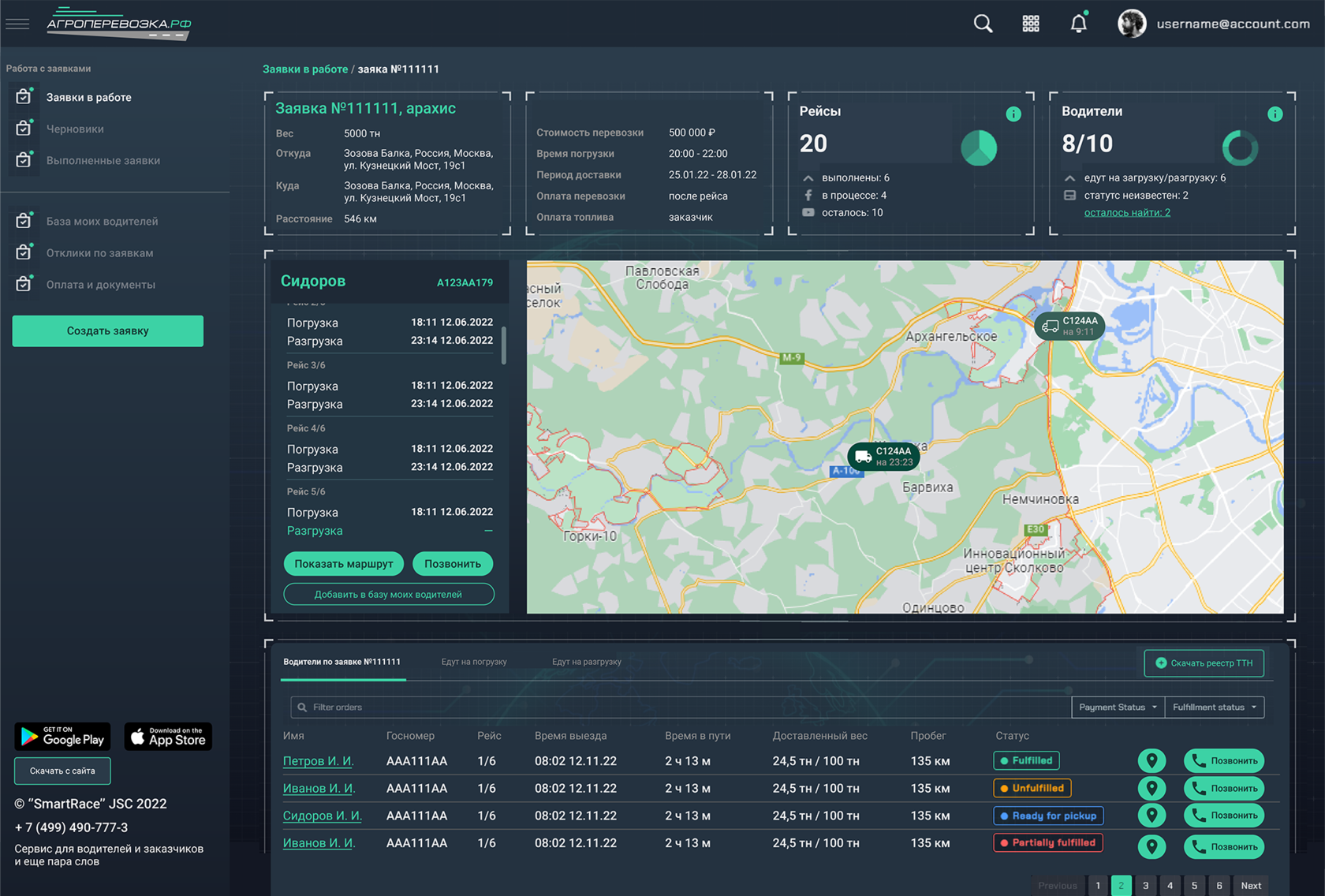
Task: Show location pin for Петров И. И.
Action: [1151, 760]
